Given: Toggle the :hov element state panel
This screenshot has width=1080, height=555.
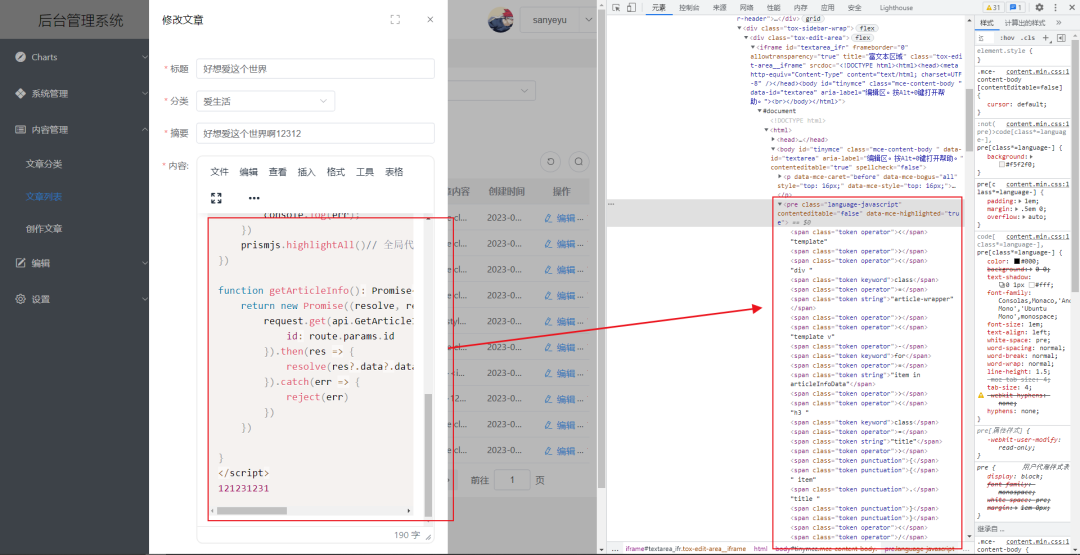Looking at the screenshot, I should pyautogui.click(x=1008, y=38).
